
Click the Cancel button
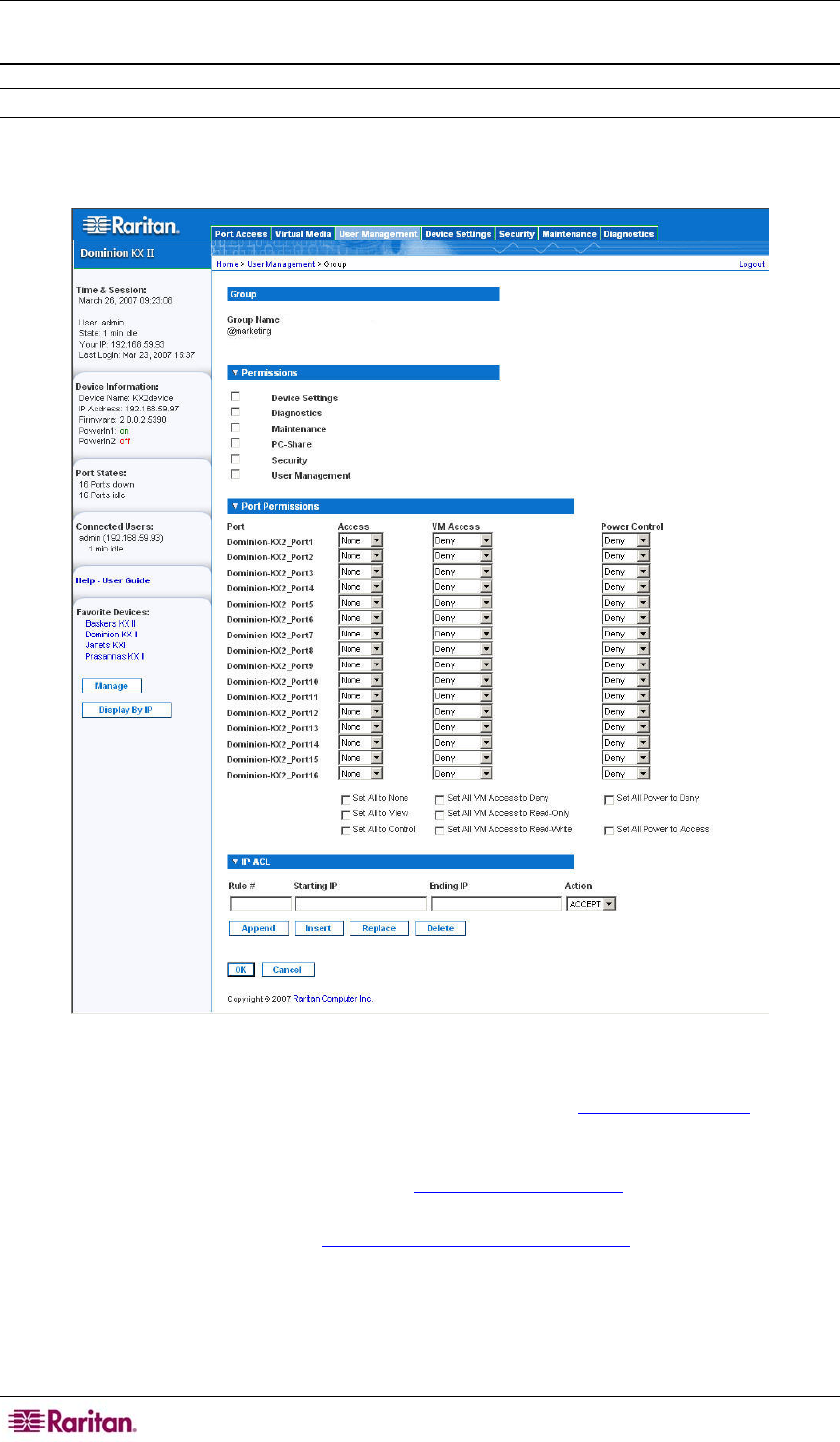coord(288,970)
